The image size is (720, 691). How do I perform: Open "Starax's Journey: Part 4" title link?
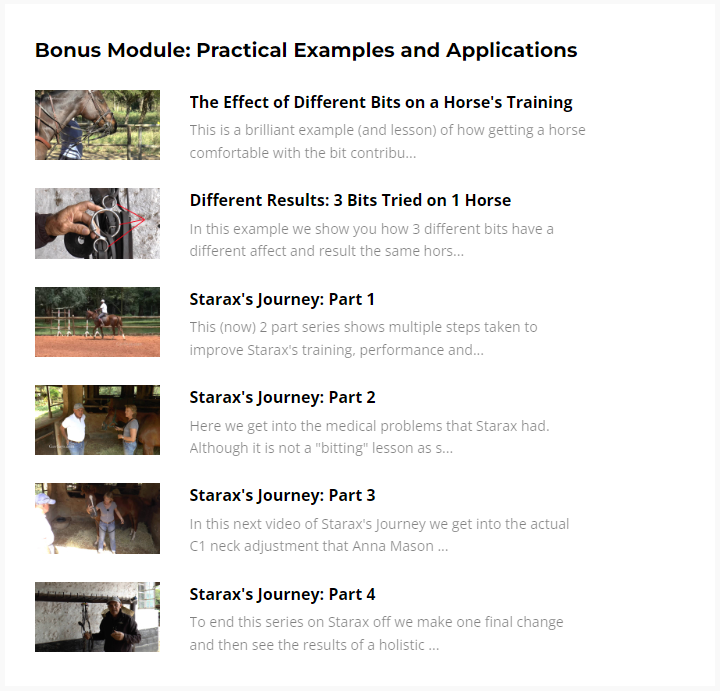point(282,594)
